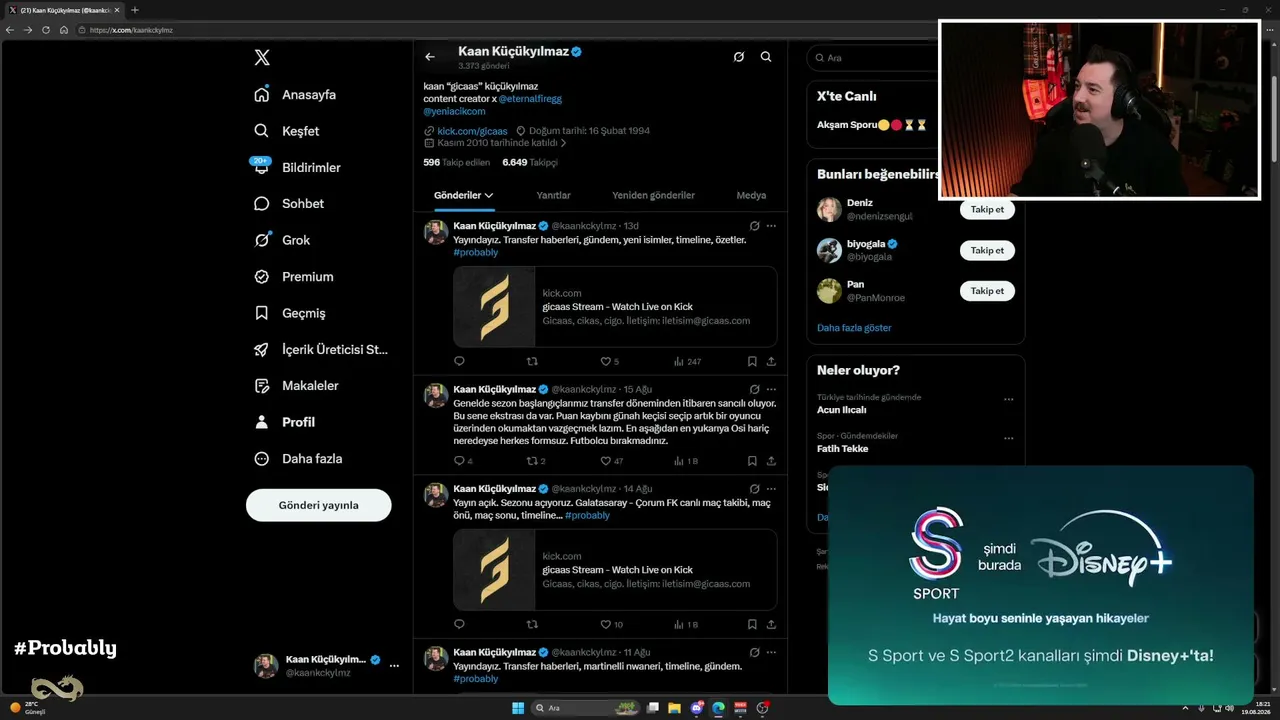
Task: Share the 13d post
Action: pyautogui.click(x=771, y=361)
